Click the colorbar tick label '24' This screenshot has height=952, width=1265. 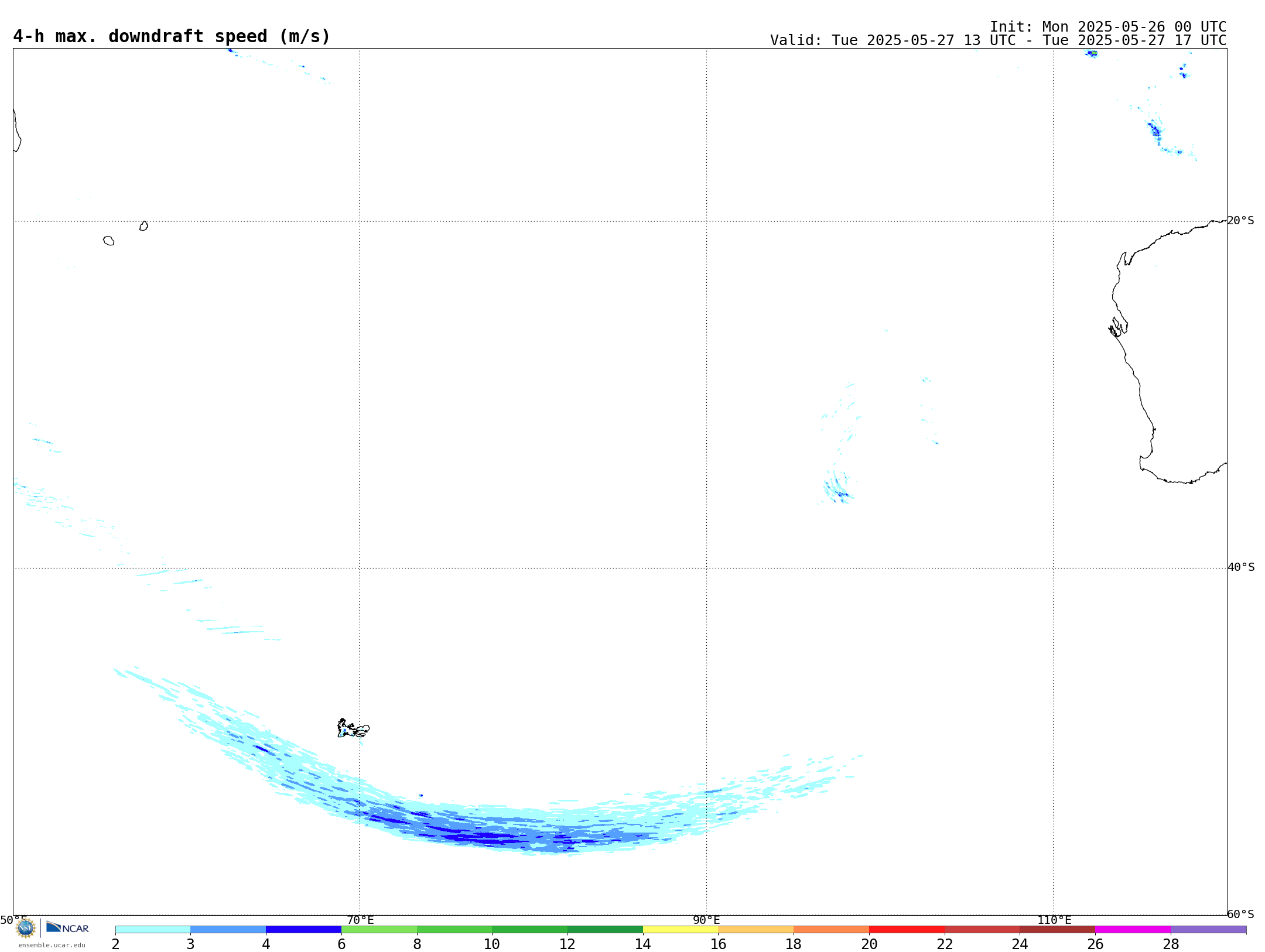click(1020, 944)
